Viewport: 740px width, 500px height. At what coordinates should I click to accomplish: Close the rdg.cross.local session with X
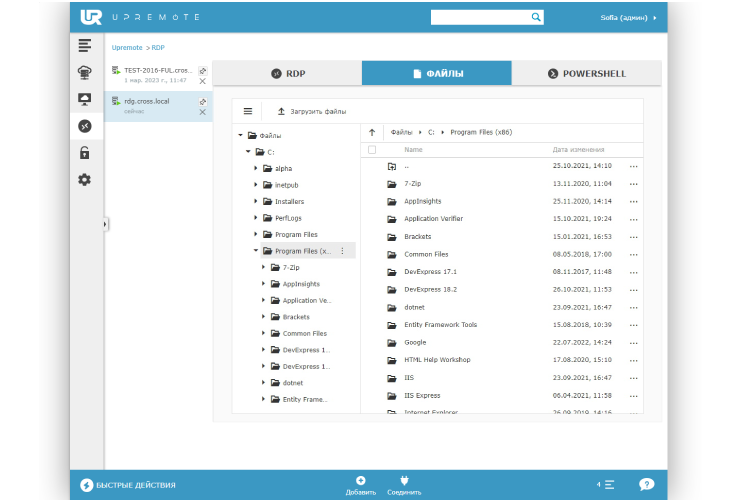tap(202, 112)
